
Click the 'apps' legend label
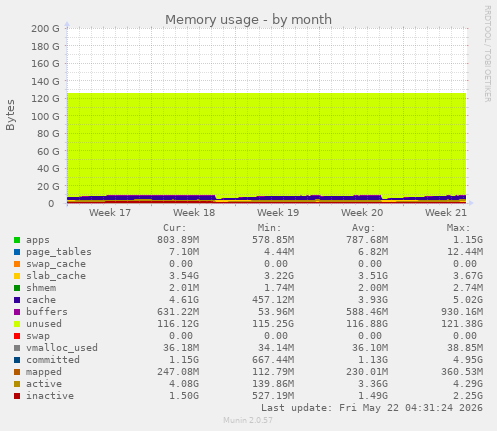point(38,240)
